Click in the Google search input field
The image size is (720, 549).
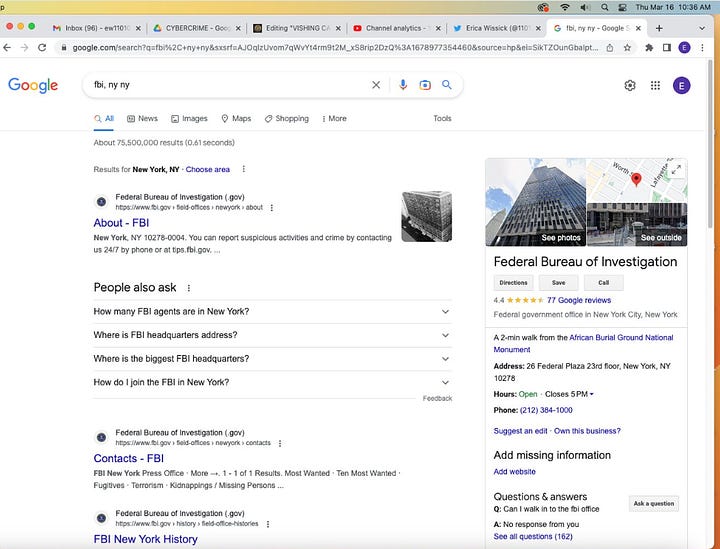(230, 85)
